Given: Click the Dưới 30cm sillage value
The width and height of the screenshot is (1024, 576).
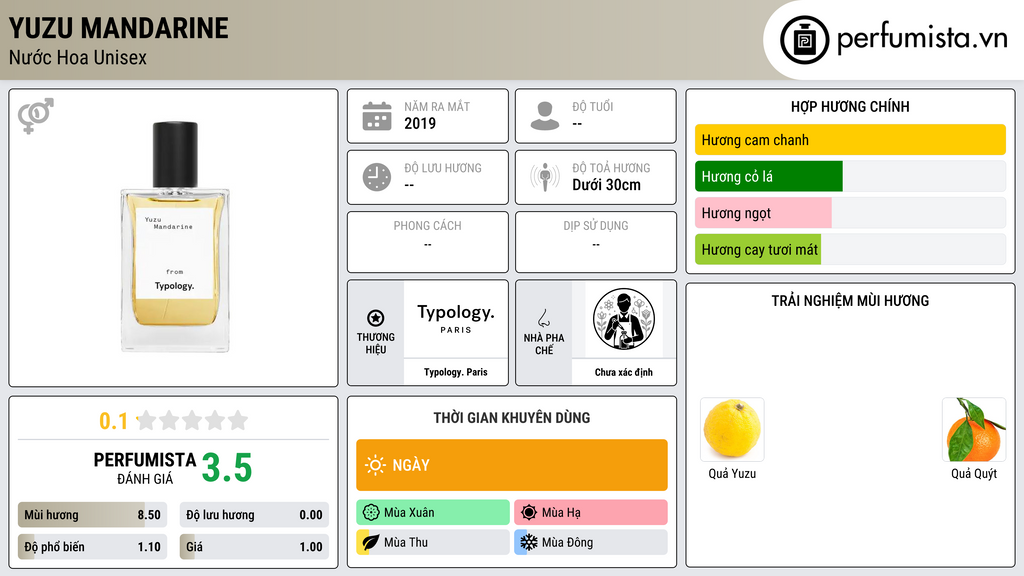Looking at the screenshot, I should [x=607, y=185].
